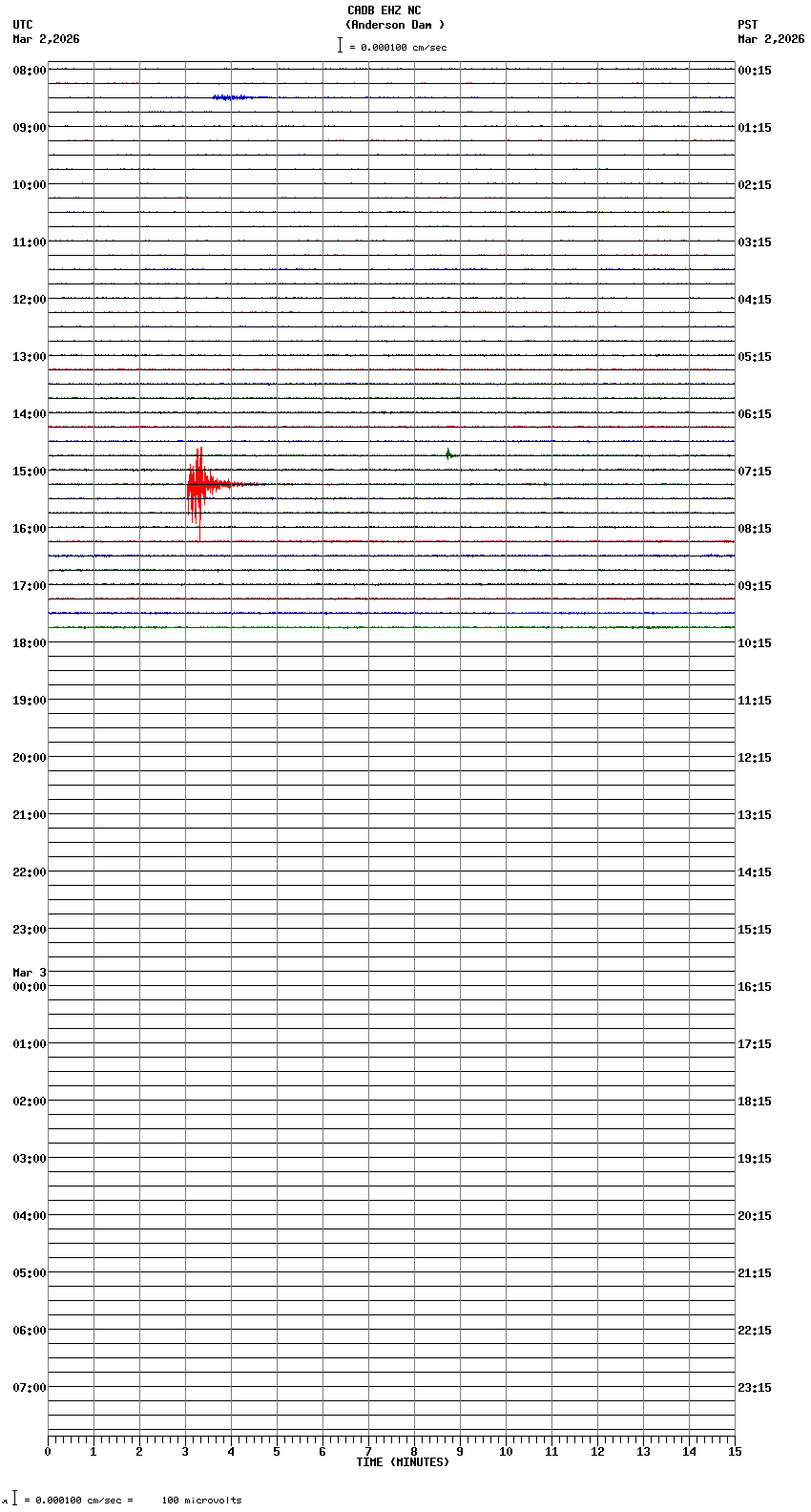Click the blue trace segment on the 17:30 row
Screen dimensions: 811x1512
tap(620, 613)
